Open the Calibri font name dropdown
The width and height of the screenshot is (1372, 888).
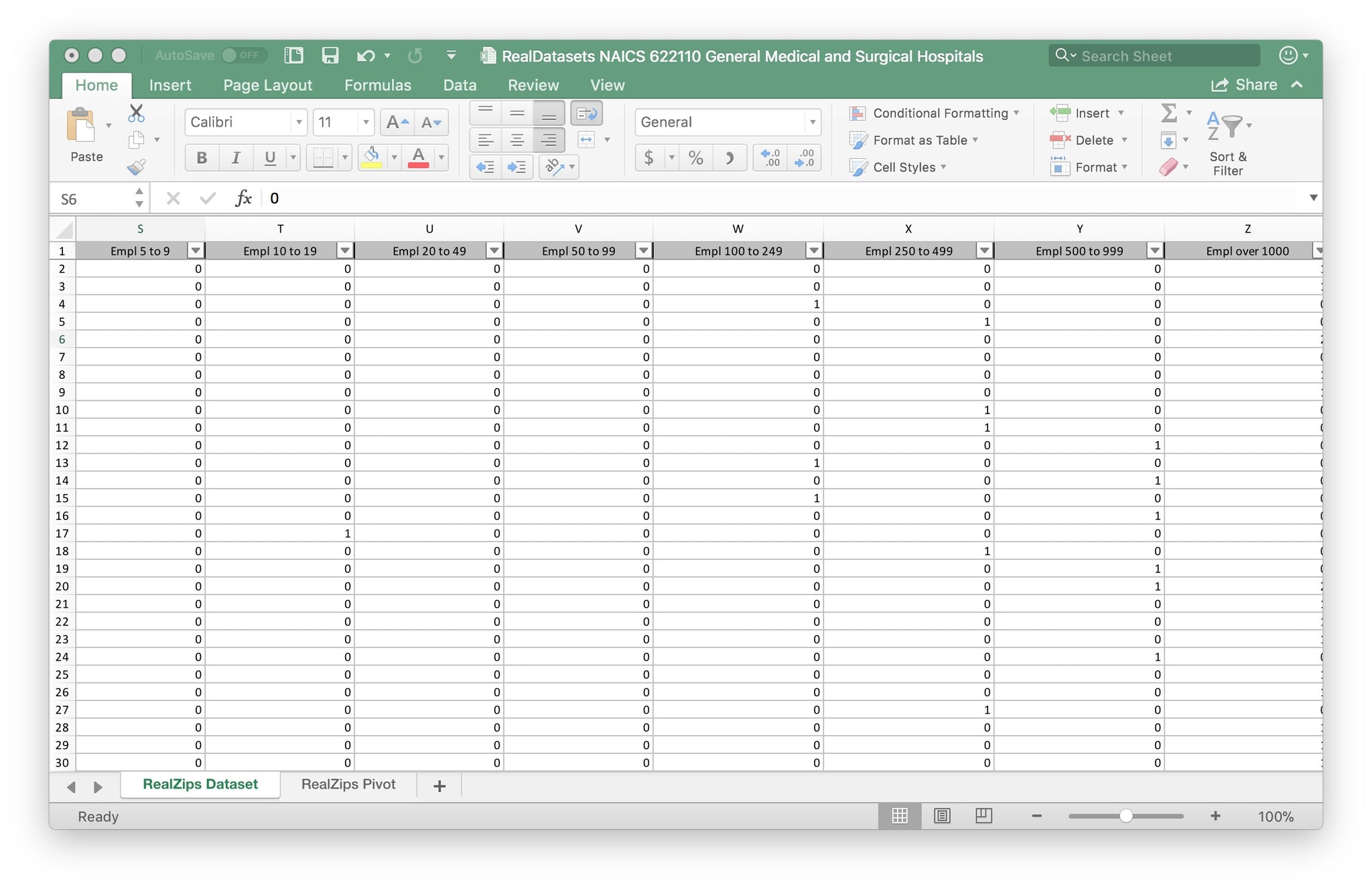299,122
